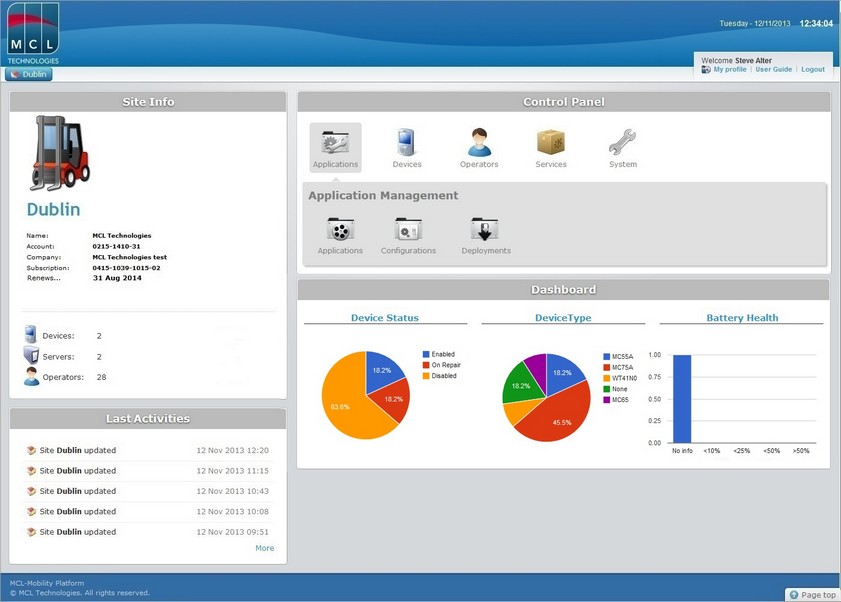The image size is (841, 602).
Task: Click the MC55A legend swatch
Action: [607, 356]
